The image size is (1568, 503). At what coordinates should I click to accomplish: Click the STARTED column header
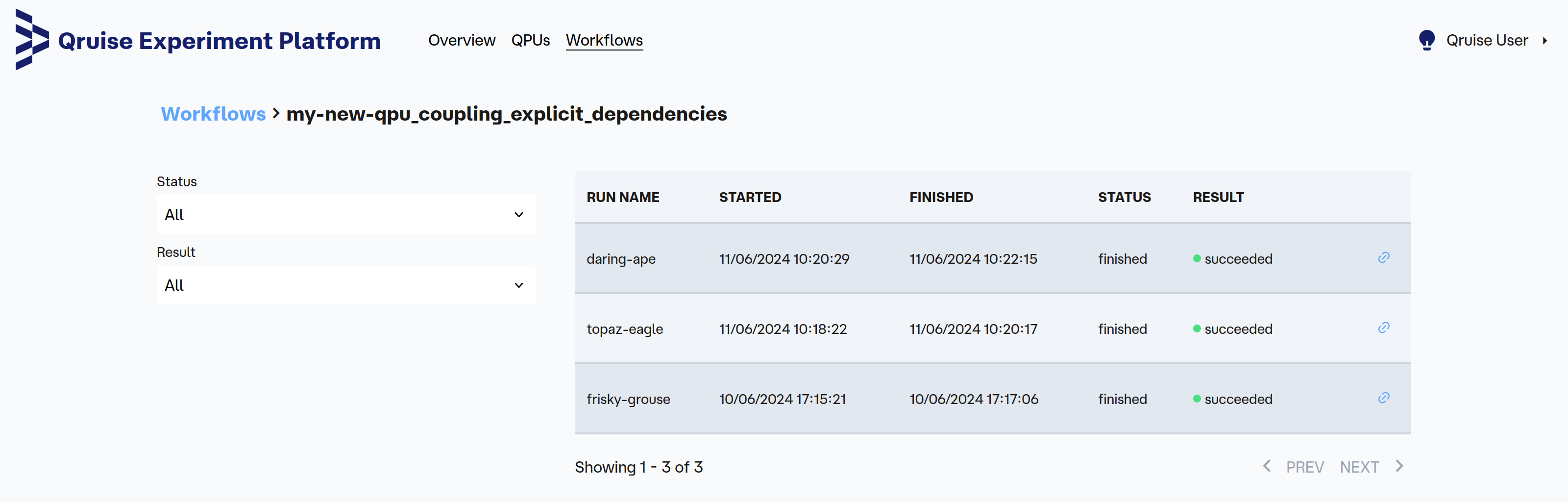[750, 197]
